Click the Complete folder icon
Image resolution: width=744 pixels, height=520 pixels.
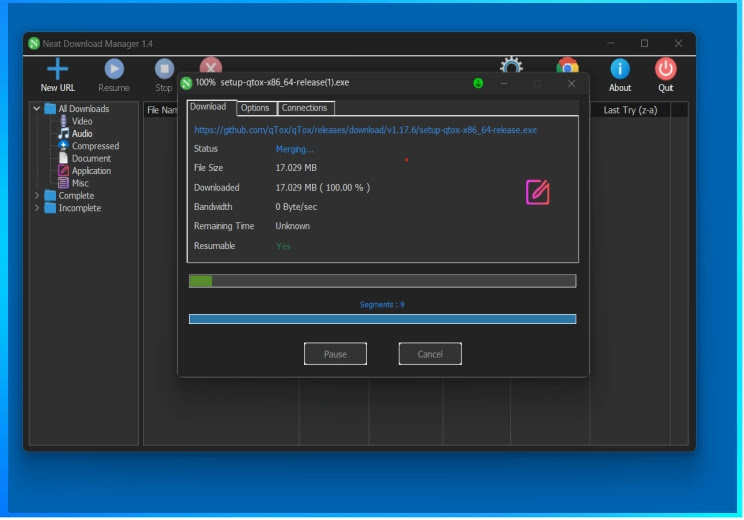pos(50,195)
